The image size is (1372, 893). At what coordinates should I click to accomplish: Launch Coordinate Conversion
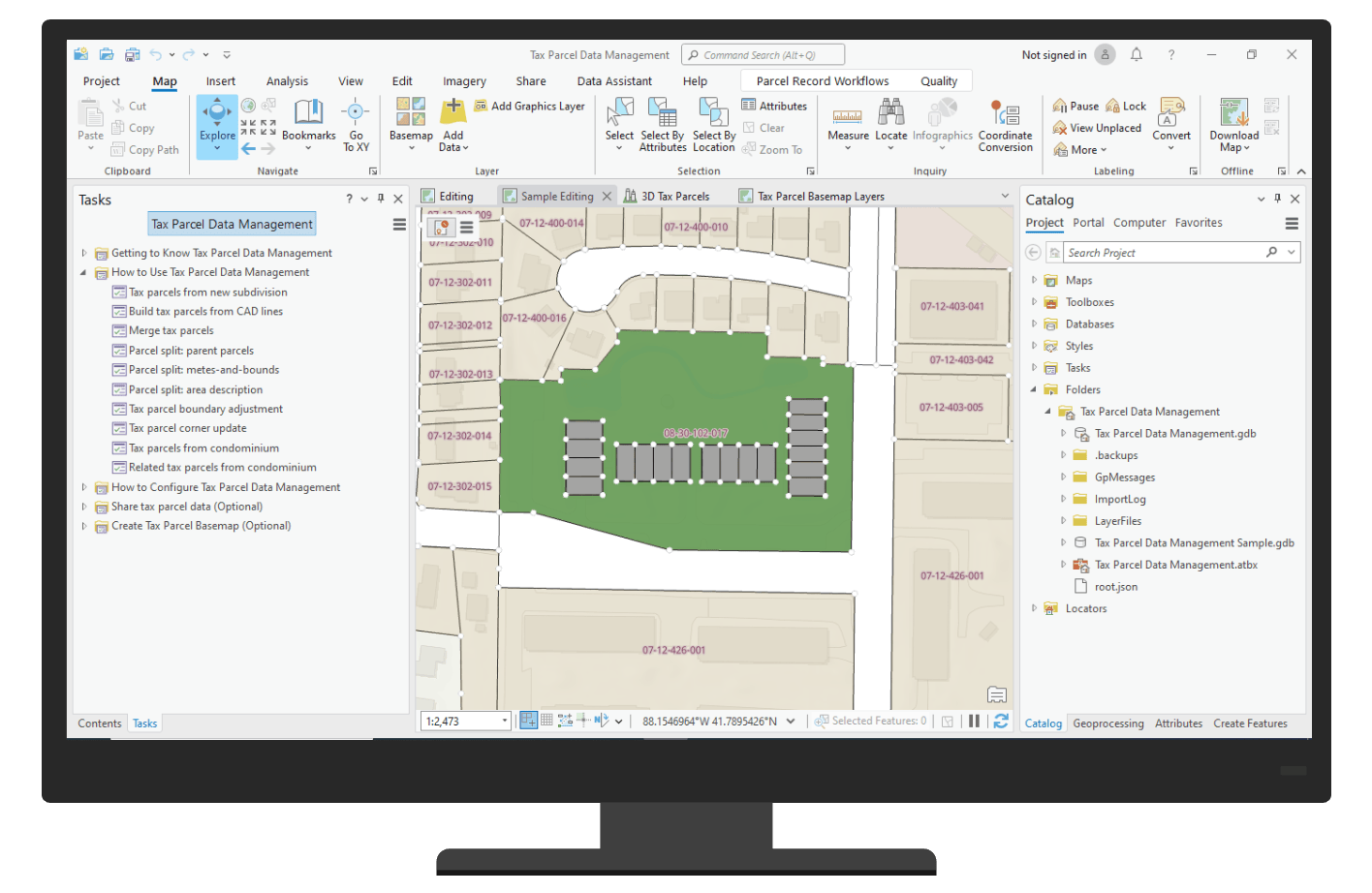(x=1005, y=124)
